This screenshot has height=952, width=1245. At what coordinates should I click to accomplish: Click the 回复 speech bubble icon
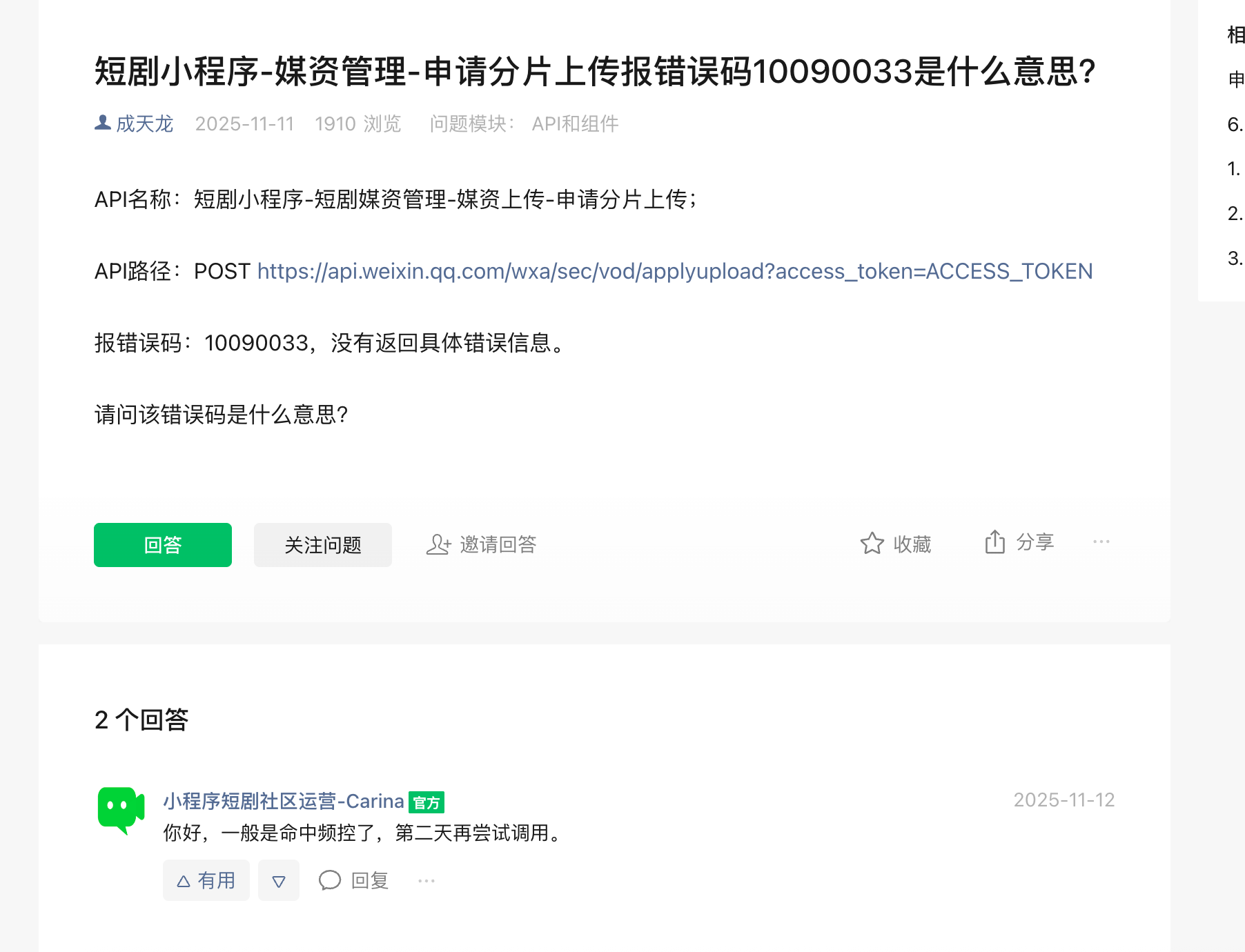pyautogui.click(x=330, y=880)
